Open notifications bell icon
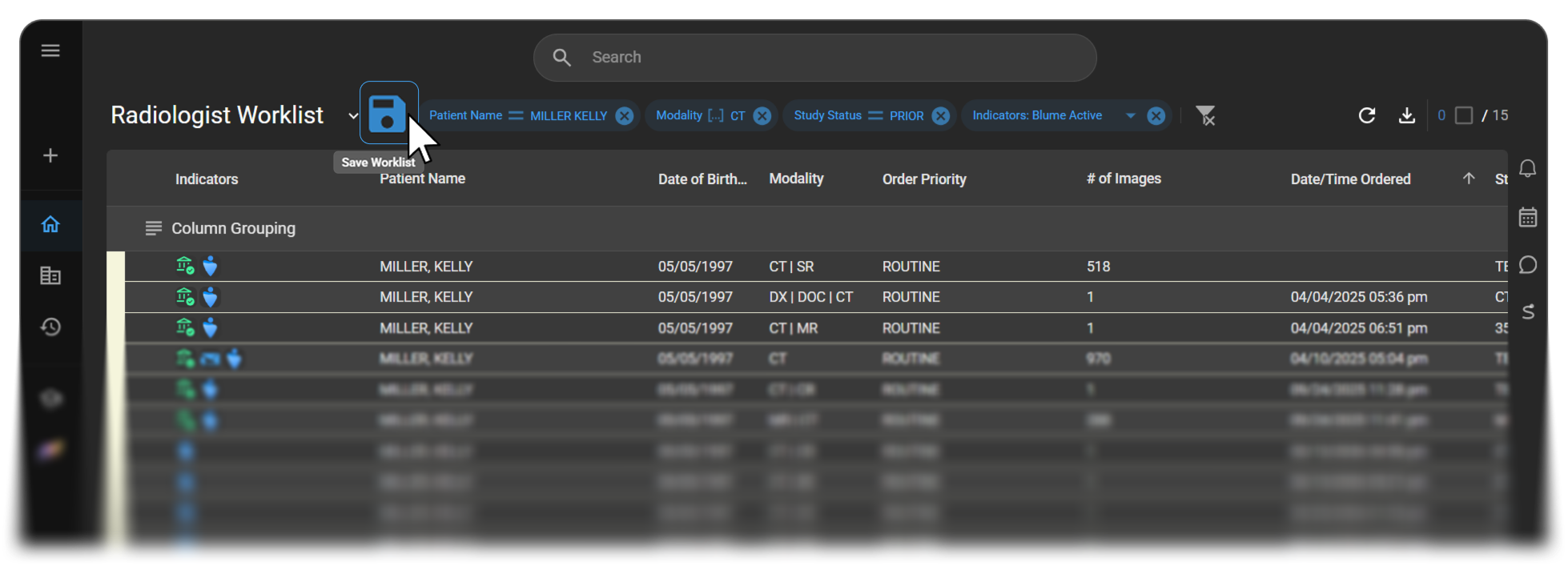This screenshot has width=1568, height=566. pyautogui.click(x=1528, y=168)
